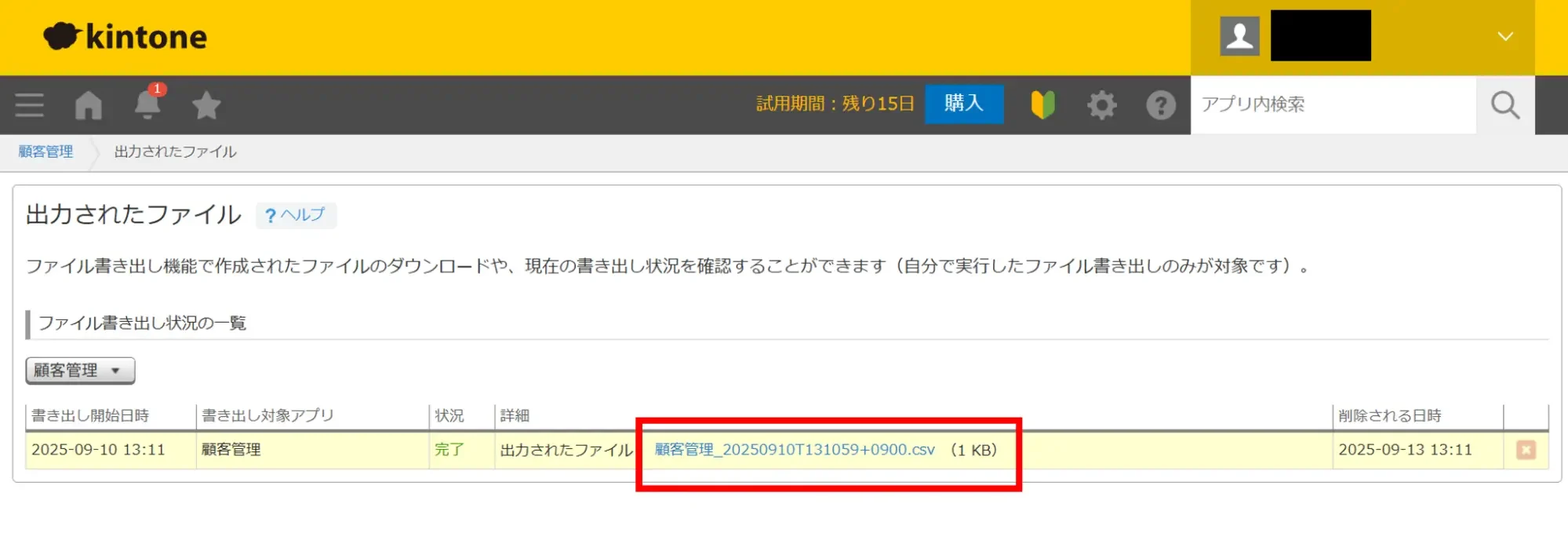
Task: Select the 出力されたファイル breadcrumb item
Action: point(175,151)
